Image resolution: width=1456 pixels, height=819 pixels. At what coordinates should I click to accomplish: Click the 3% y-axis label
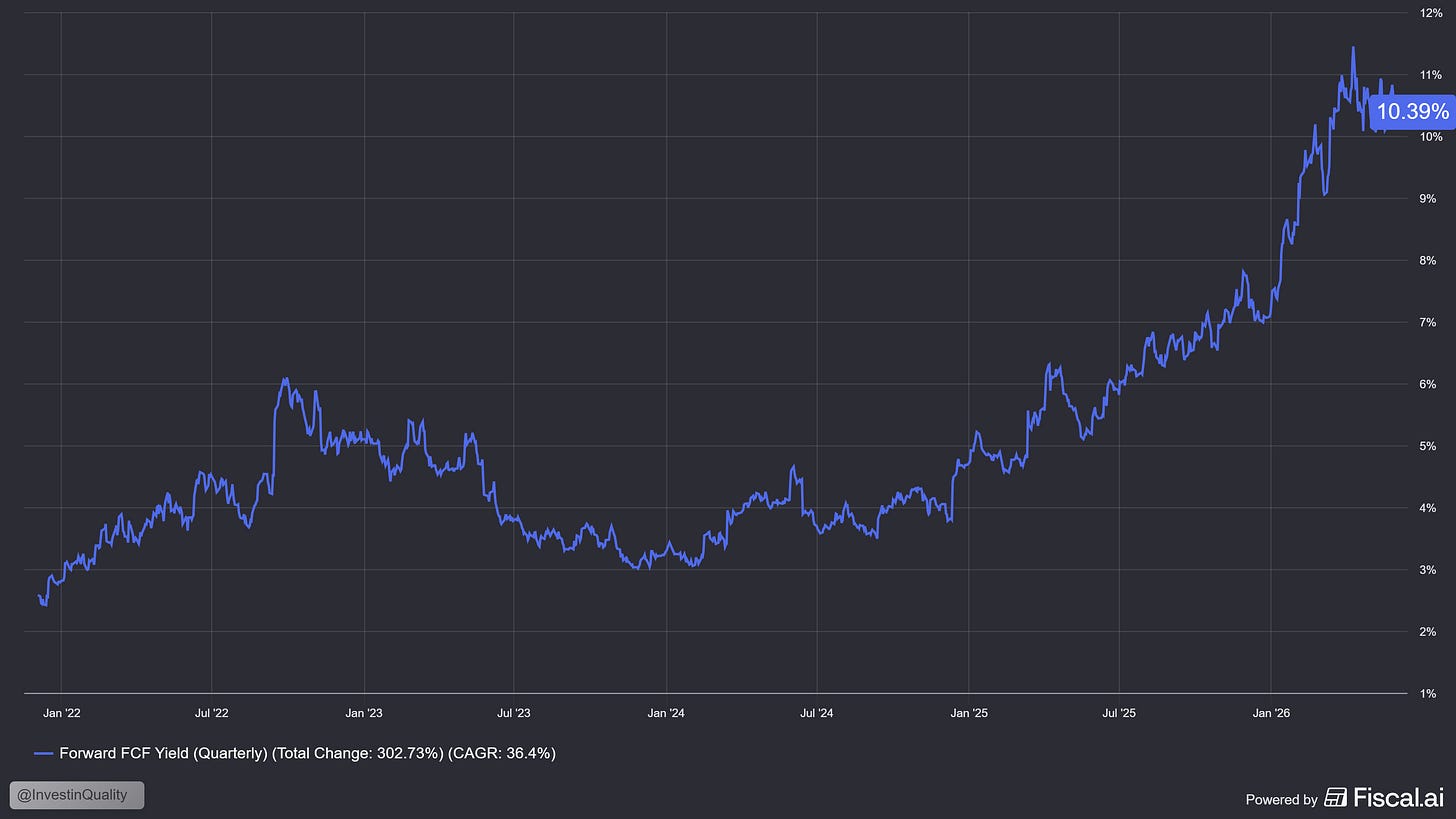1430,570
